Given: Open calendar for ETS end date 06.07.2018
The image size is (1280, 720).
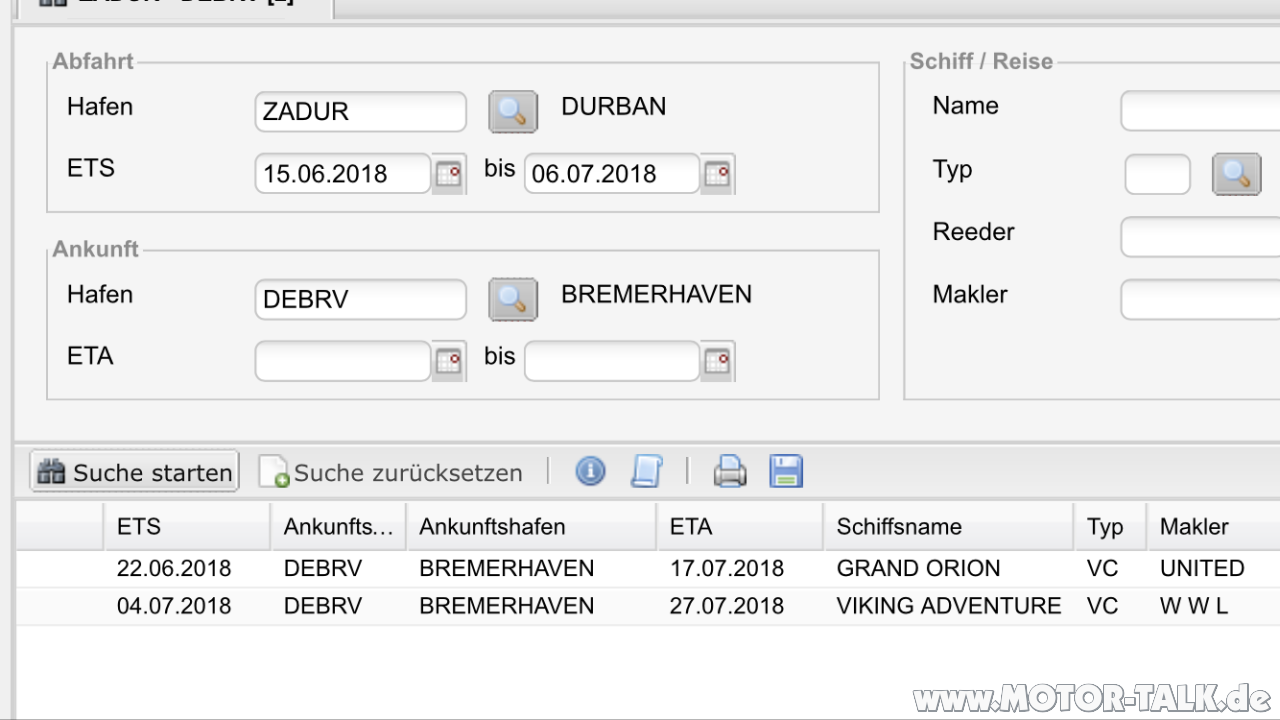Looking at the screenshot, I should point(718,174).
